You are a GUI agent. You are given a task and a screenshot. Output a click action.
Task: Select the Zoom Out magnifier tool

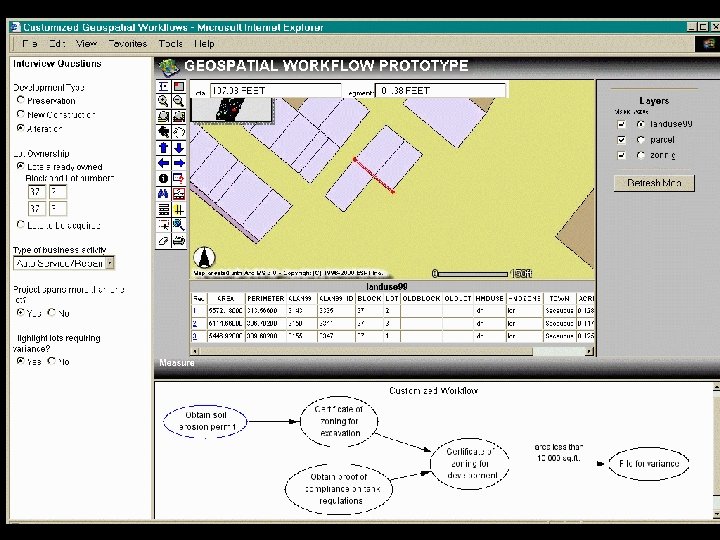179,101
